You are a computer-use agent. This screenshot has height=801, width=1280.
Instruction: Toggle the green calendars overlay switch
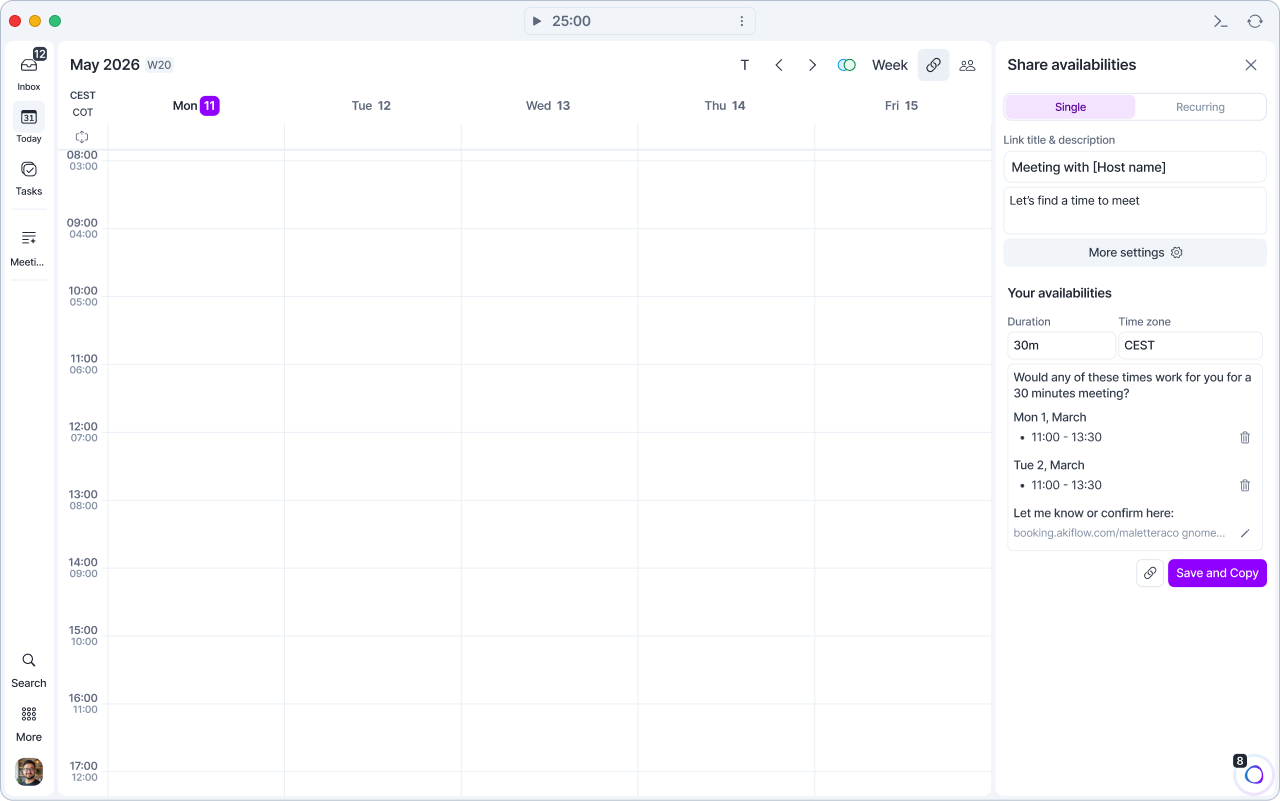coord(847,65)
